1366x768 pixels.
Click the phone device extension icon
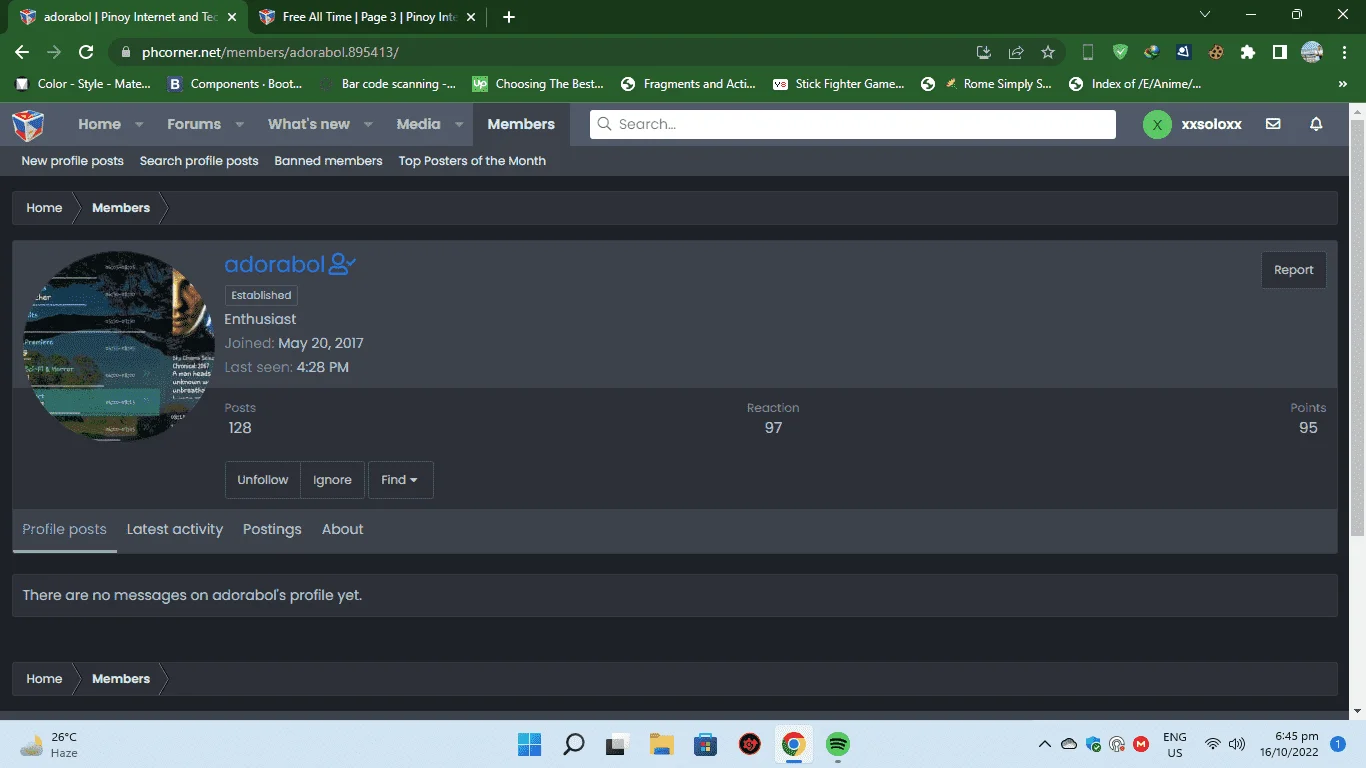pyautogui.click(x=1088, y=52)
